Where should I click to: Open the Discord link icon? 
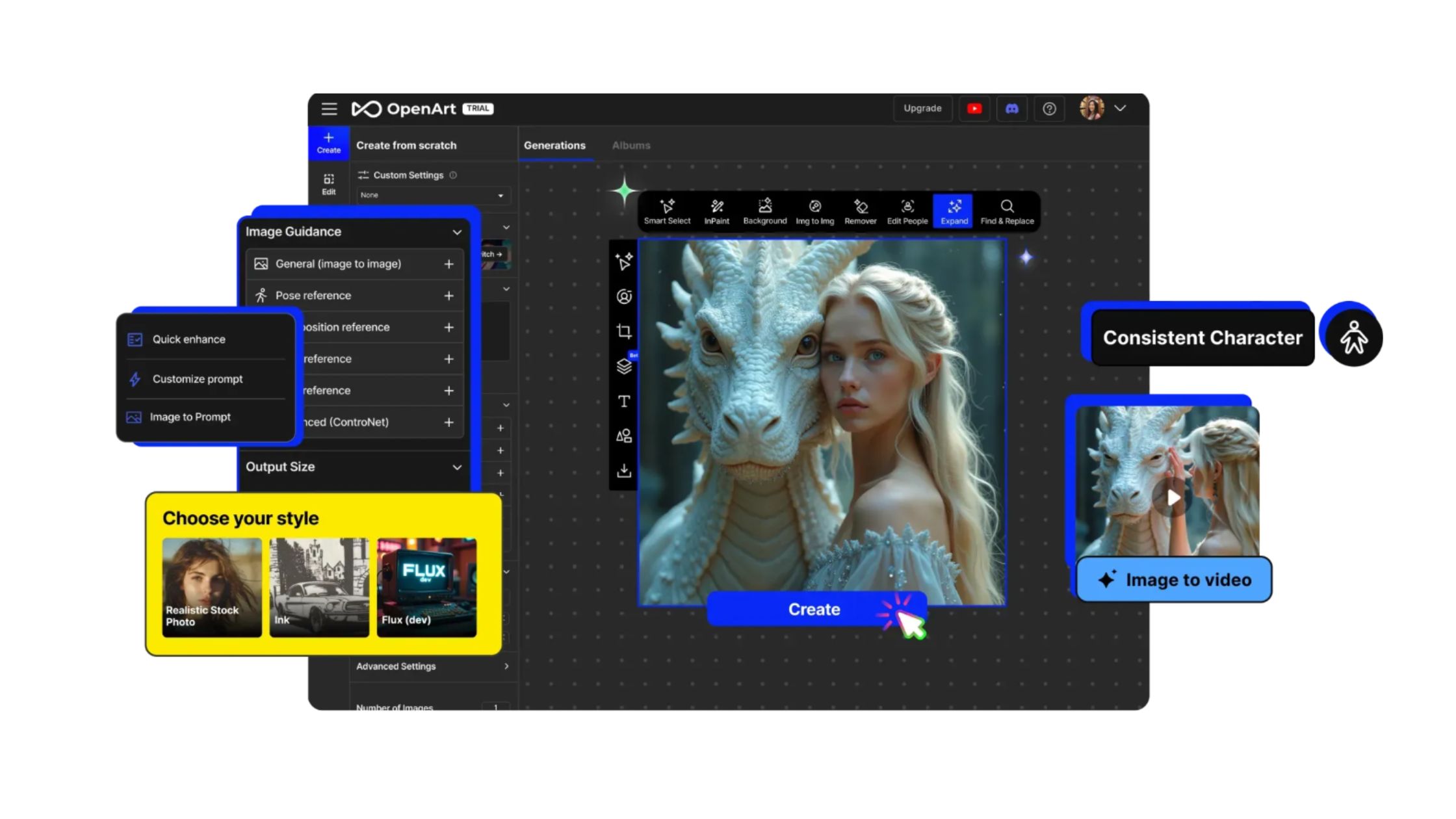[x=1011, y=109]
